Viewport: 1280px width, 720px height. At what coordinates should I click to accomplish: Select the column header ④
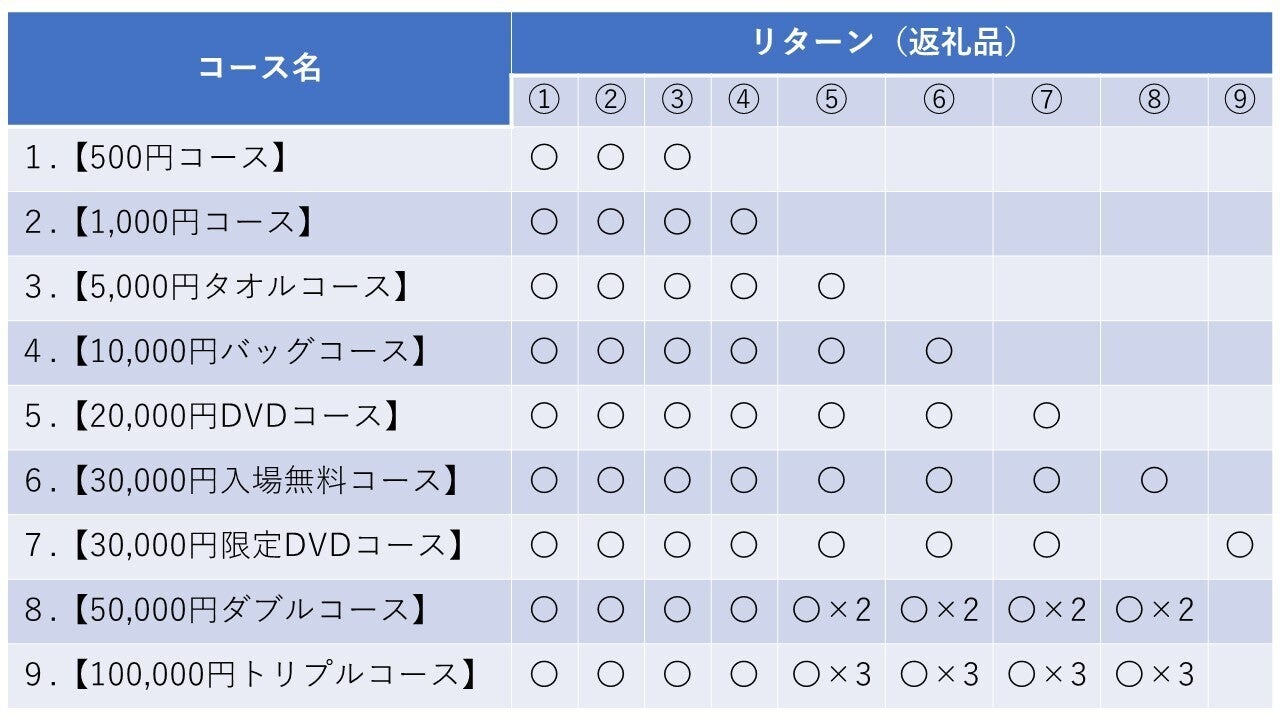click(x=743, y=100)
